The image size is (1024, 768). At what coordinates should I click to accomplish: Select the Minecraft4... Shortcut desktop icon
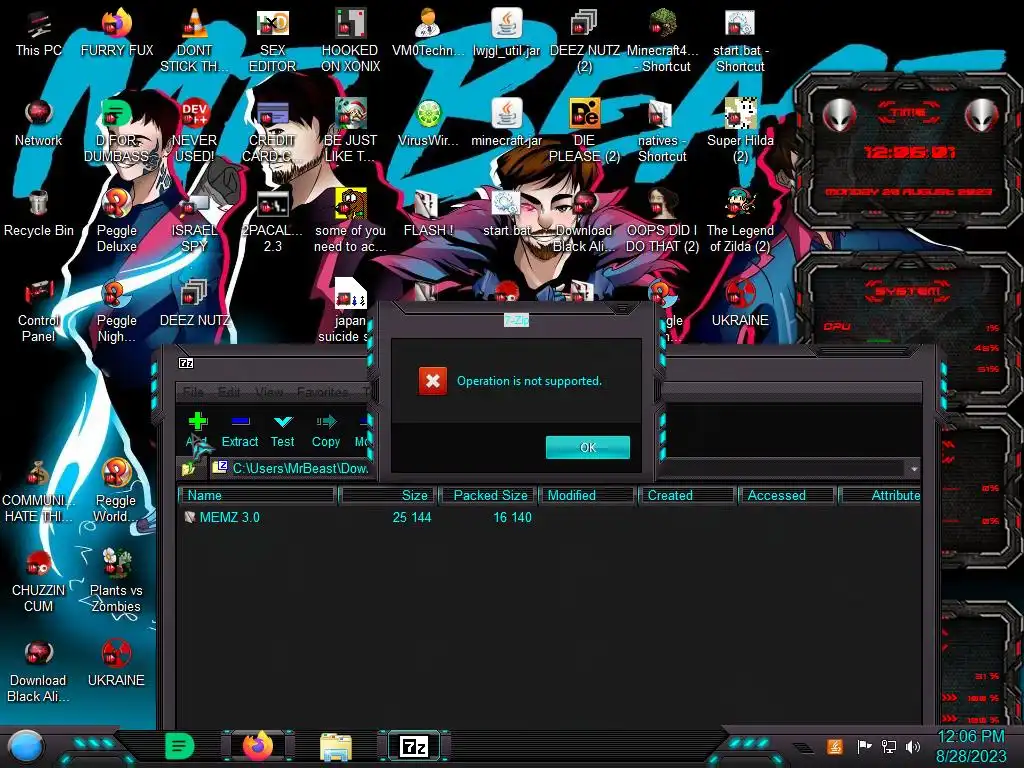tap(662, 40)
